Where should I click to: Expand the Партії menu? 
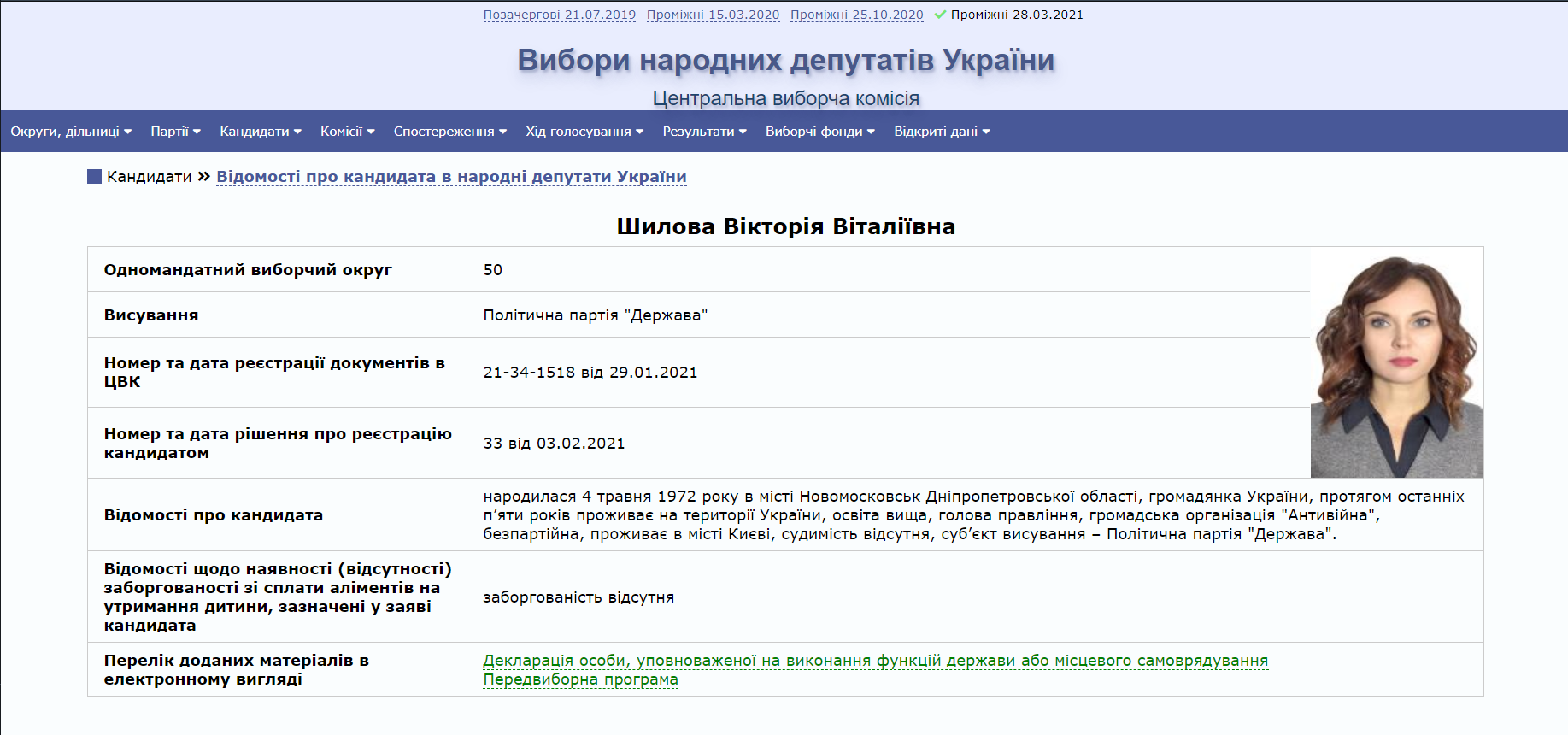(175, 132)
